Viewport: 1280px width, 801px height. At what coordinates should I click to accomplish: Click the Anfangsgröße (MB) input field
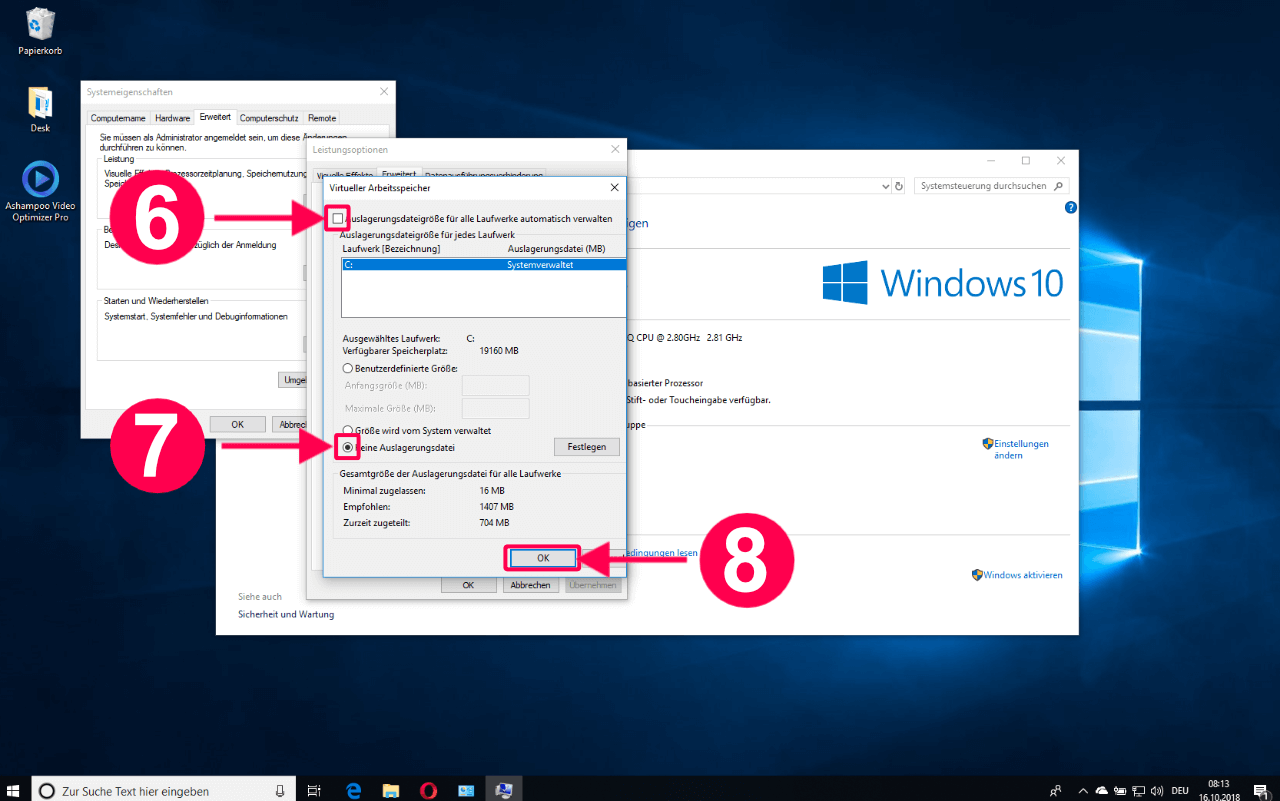(x=496, y=386)
